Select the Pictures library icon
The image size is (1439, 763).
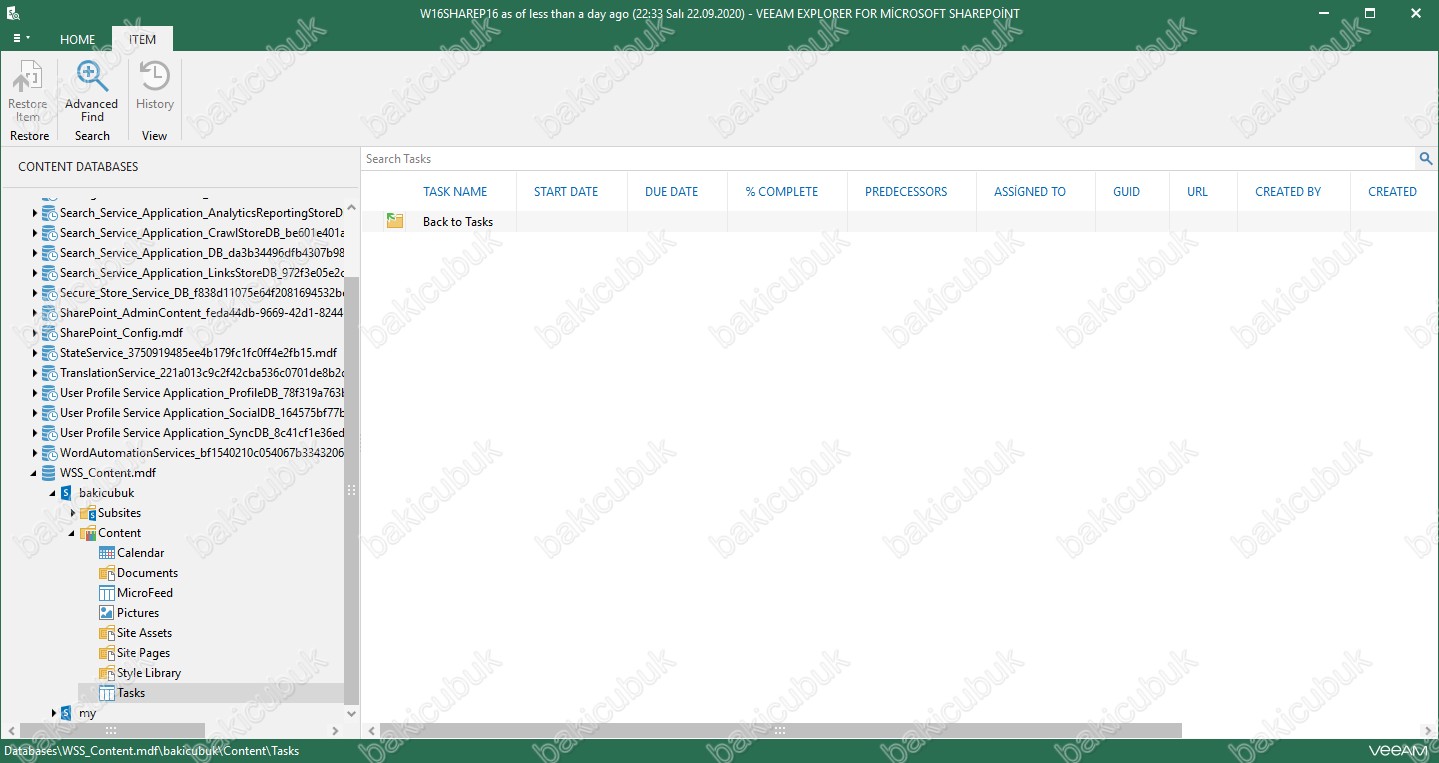coord(107,613)
